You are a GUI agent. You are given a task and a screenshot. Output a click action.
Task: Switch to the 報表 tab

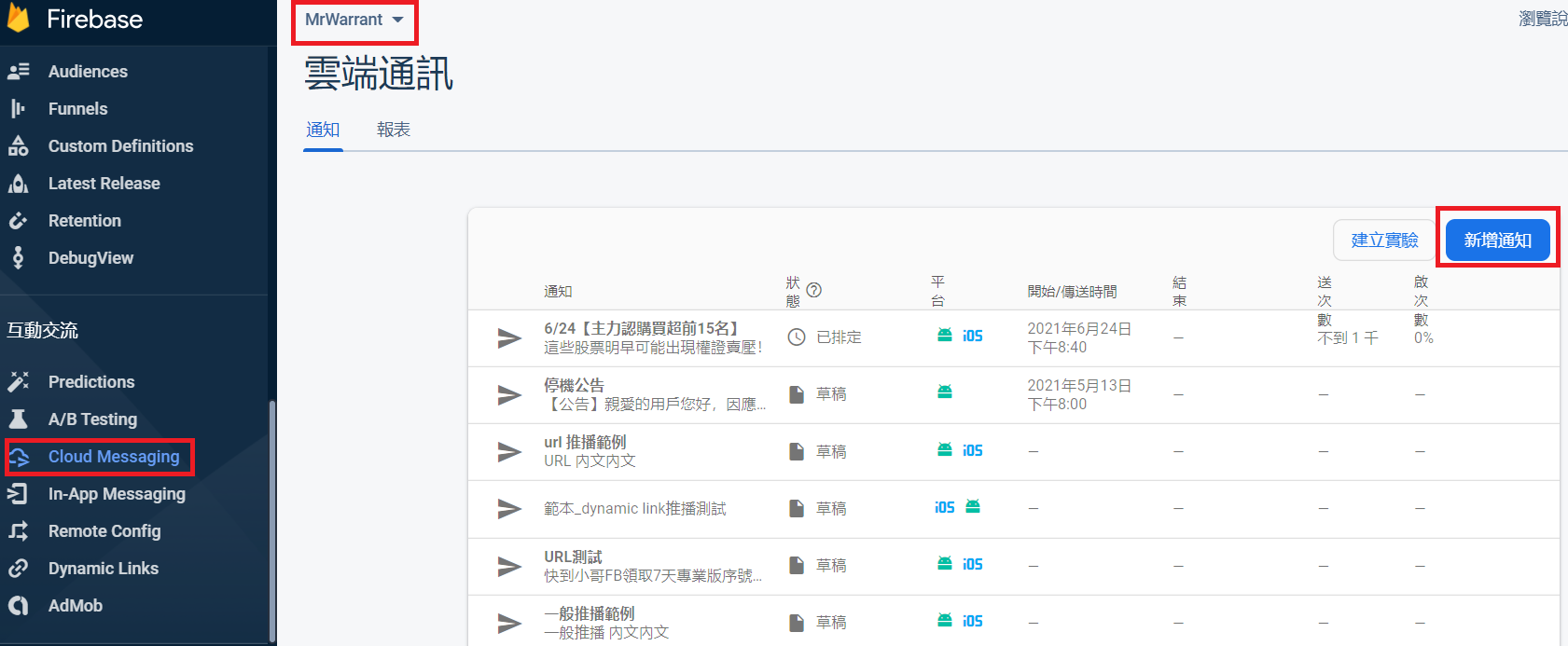click(x=394, y=130)
